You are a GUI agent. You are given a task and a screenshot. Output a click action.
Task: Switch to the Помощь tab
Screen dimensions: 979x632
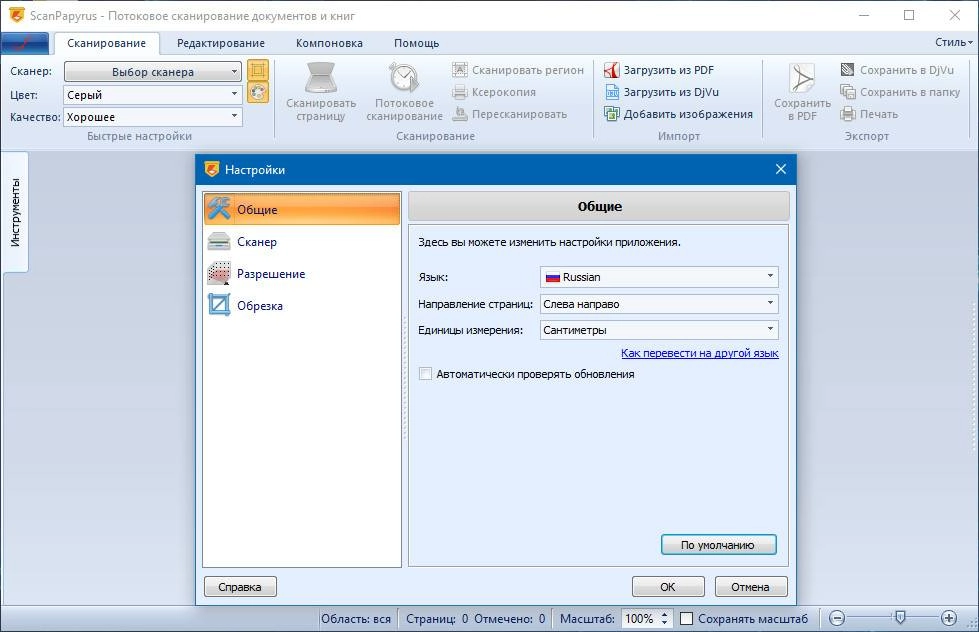pyautogui.click(x=416, y=43)
